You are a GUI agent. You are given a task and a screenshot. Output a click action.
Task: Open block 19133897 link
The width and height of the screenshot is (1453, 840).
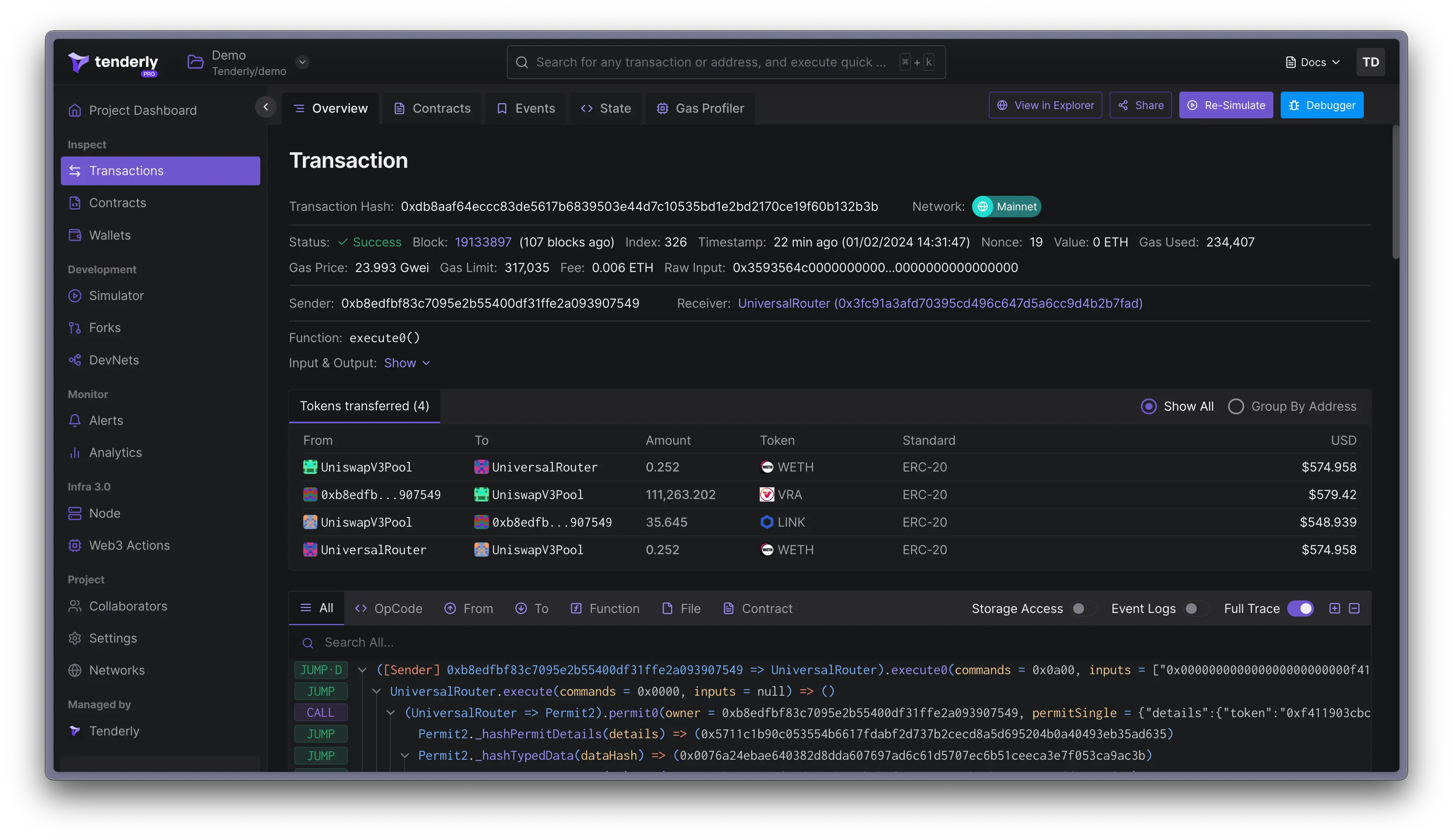(482, 242)
